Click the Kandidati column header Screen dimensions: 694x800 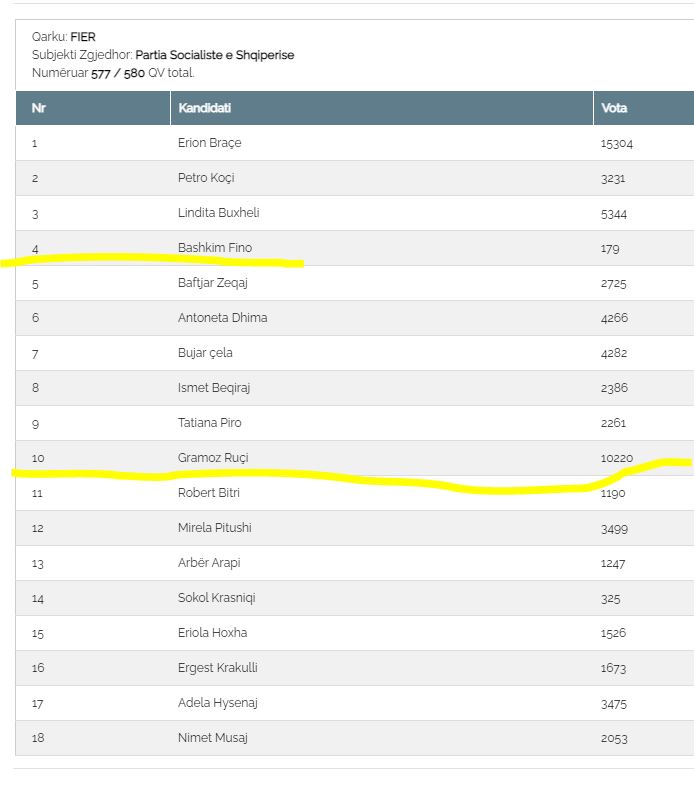382,108
